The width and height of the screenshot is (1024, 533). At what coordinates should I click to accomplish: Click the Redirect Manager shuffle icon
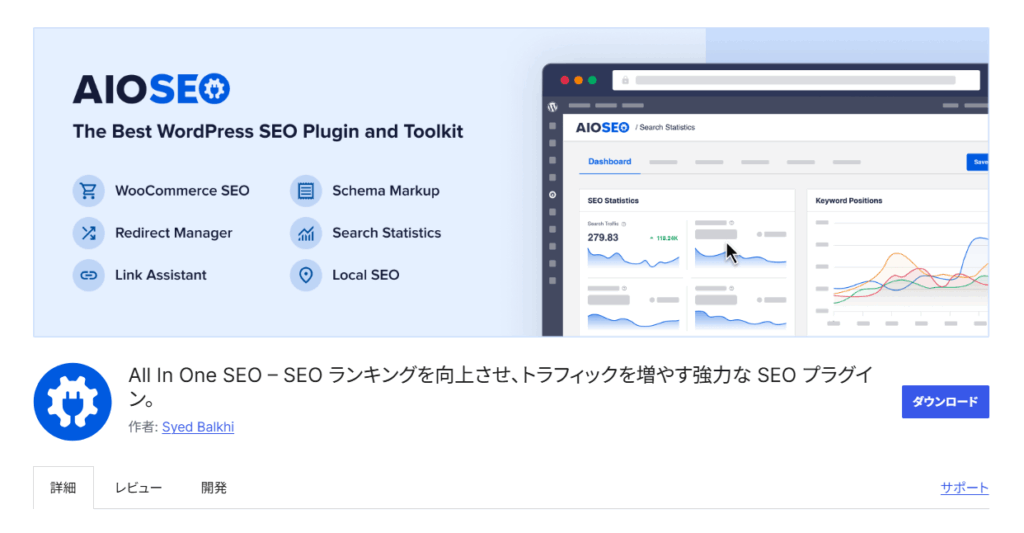pos(88,233)
